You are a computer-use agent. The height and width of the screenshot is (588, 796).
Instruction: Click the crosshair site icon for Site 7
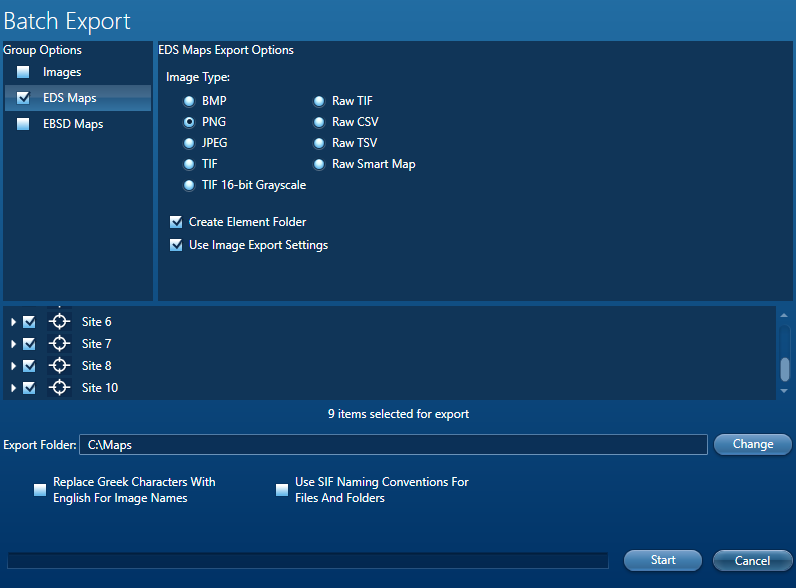point(59,344)
